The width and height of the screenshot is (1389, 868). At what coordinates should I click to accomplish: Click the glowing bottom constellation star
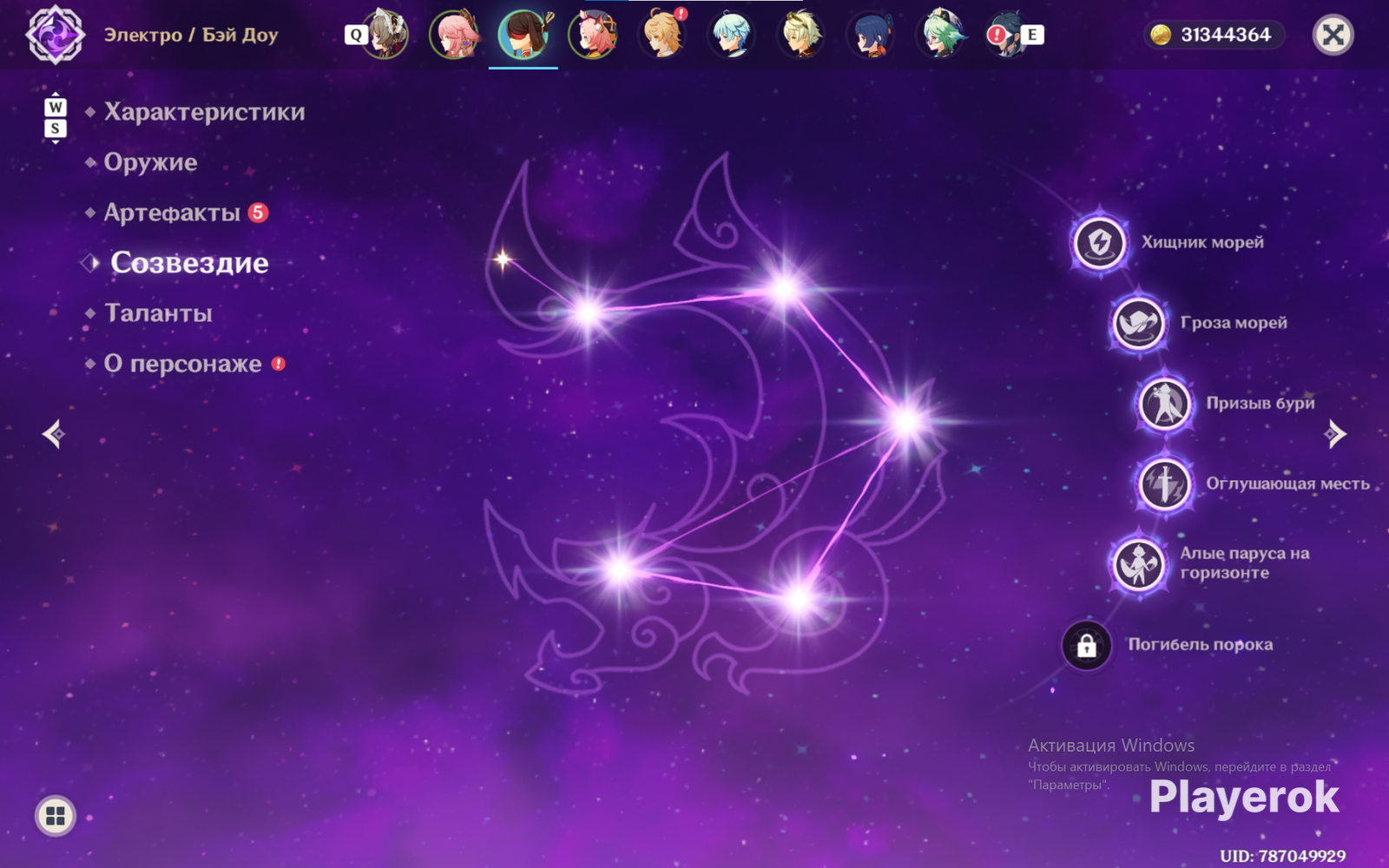tap(800, 598)
